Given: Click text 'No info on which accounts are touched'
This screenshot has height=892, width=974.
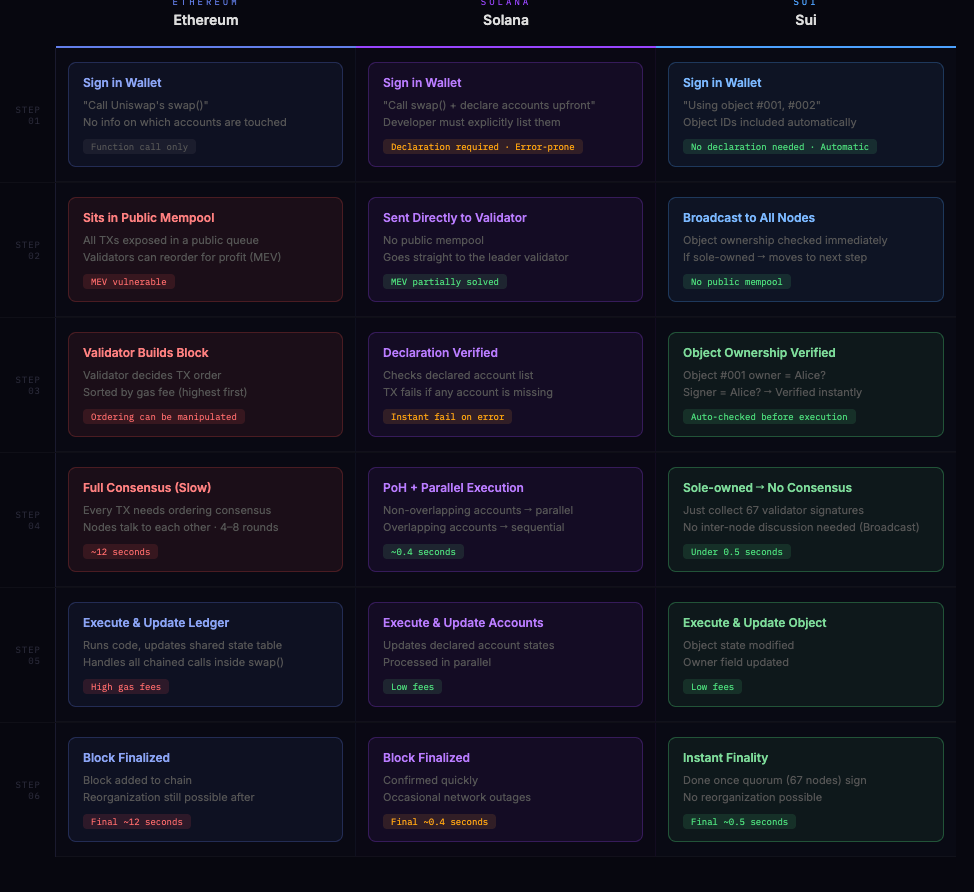Looking at the screenshot, I should click(184, 122).
